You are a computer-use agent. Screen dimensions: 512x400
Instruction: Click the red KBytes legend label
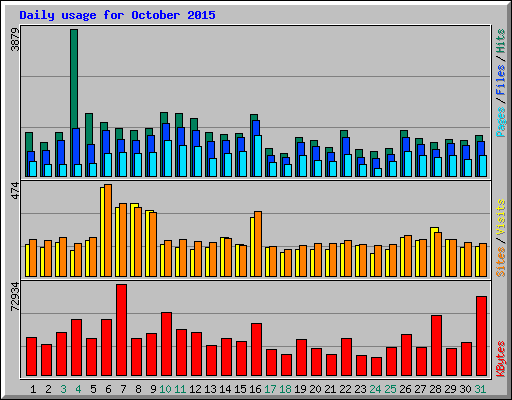501,359
